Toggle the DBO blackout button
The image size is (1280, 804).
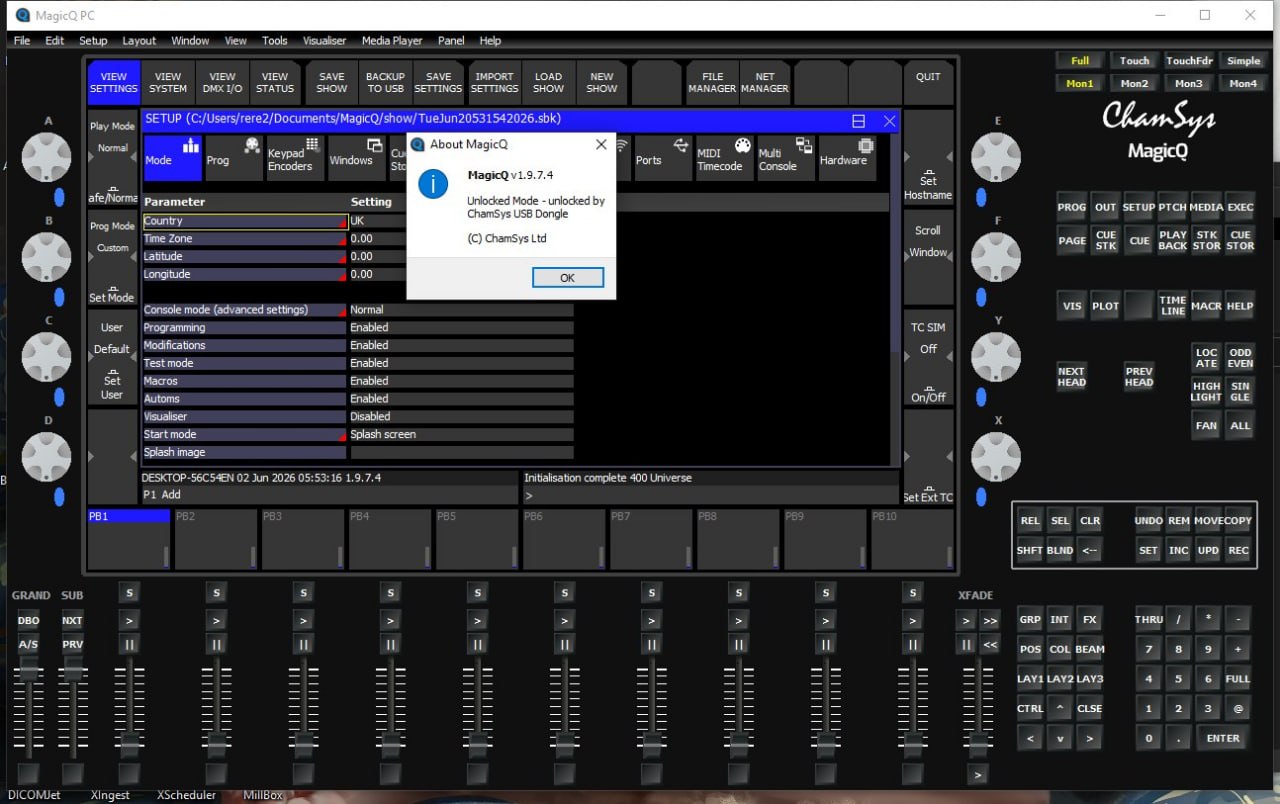(28, 620)
